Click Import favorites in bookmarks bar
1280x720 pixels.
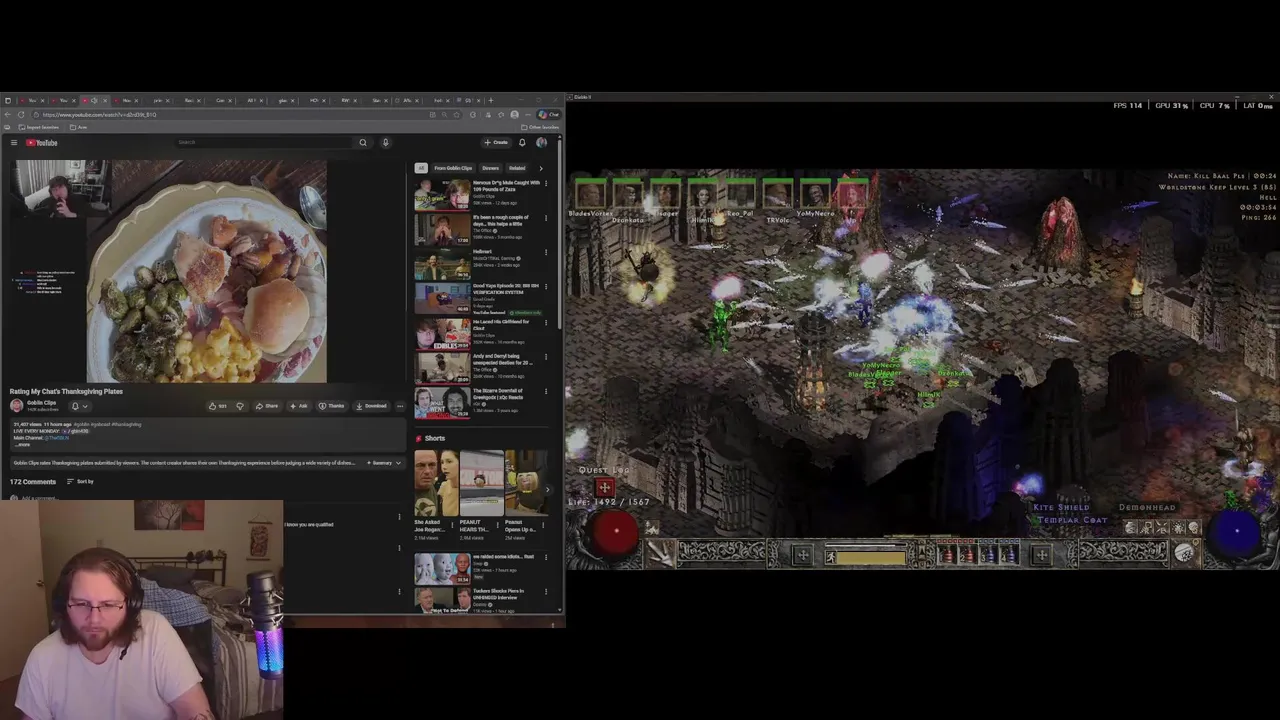click(39, 127)
